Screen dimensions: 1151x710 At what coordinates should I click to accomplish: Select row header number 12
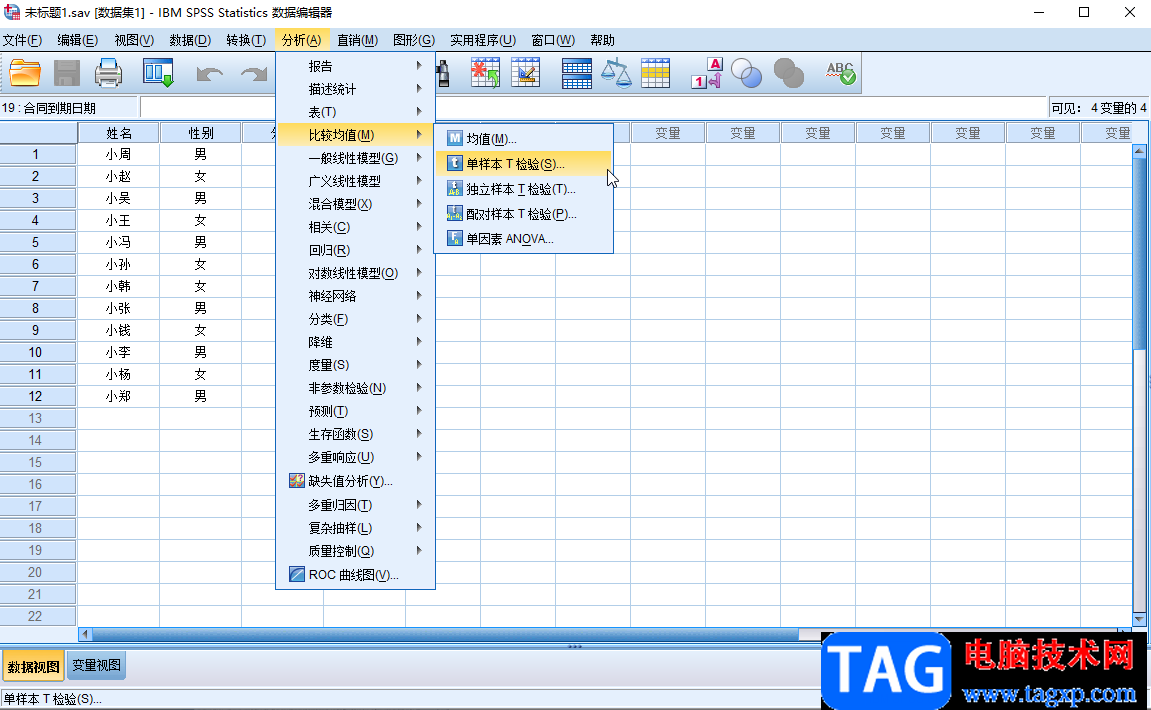point(38,396)
